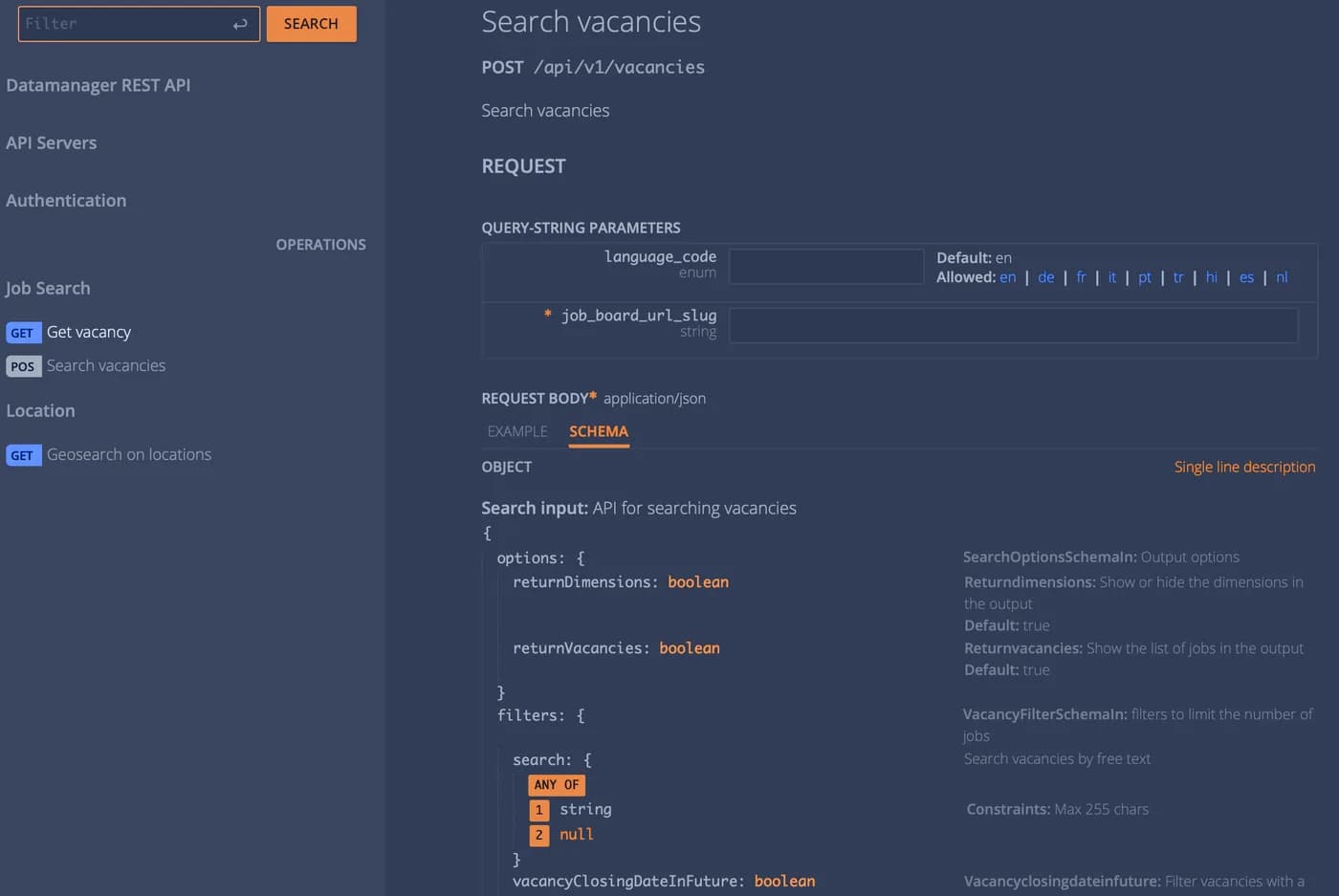Choose allowed language value nl

click(1283, 277)
